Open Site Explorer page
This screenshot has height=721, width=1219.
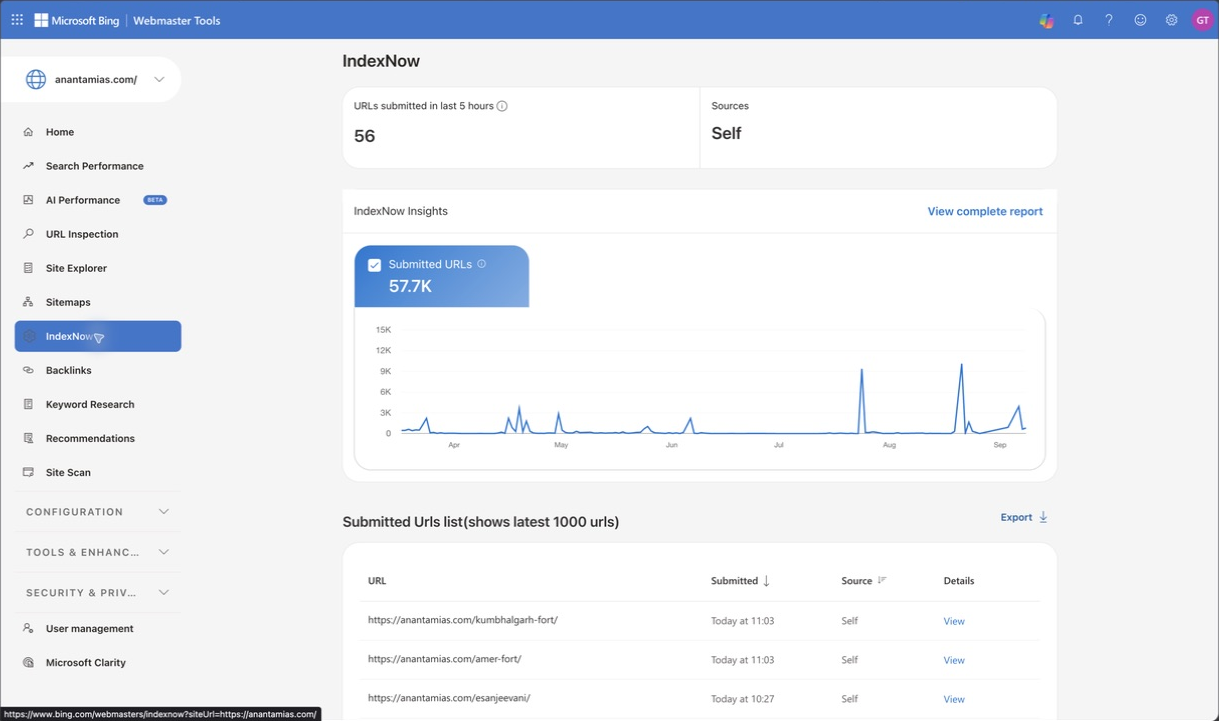tap(76, 268)
